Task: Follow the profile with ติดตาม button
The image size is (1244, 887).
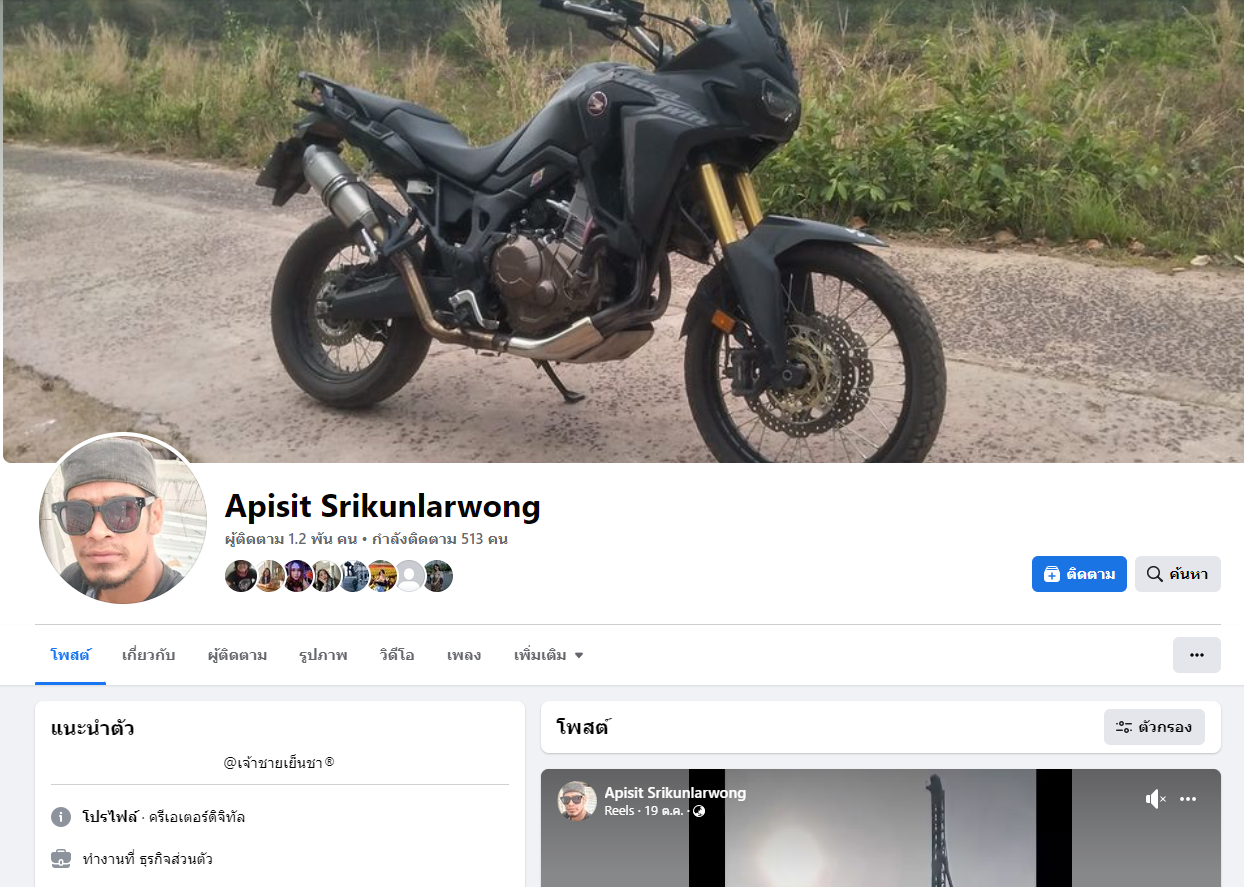Action: (1079, 574)
